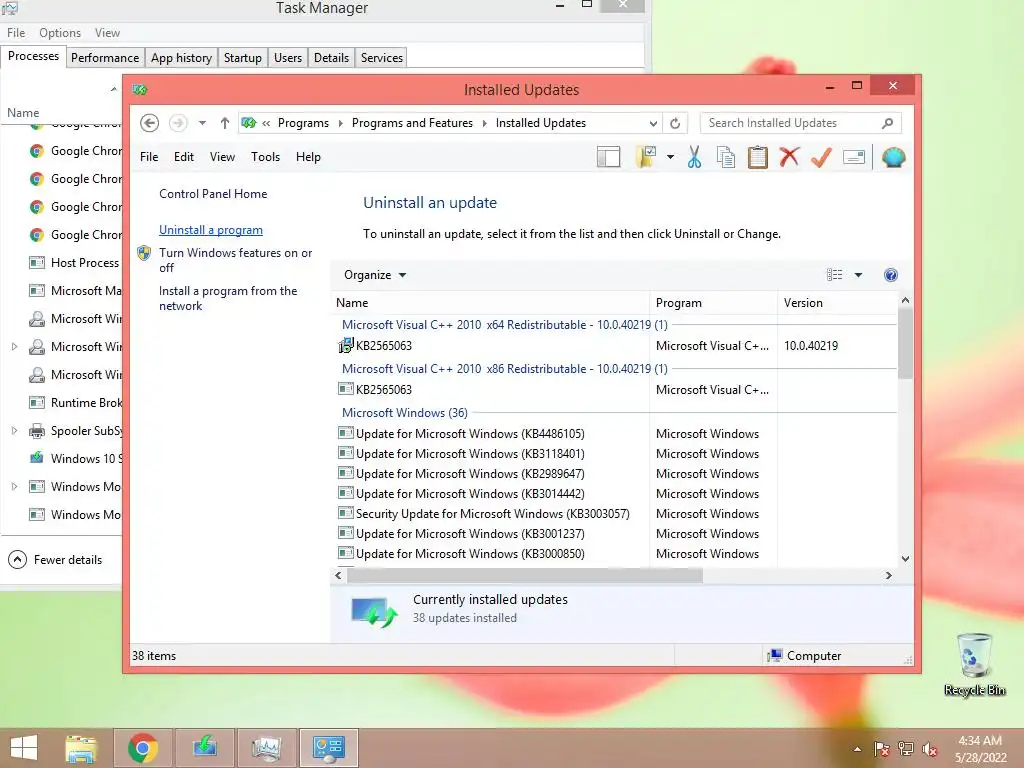
Task: Click the blue help question mark icon
Action: coord(890,275)
